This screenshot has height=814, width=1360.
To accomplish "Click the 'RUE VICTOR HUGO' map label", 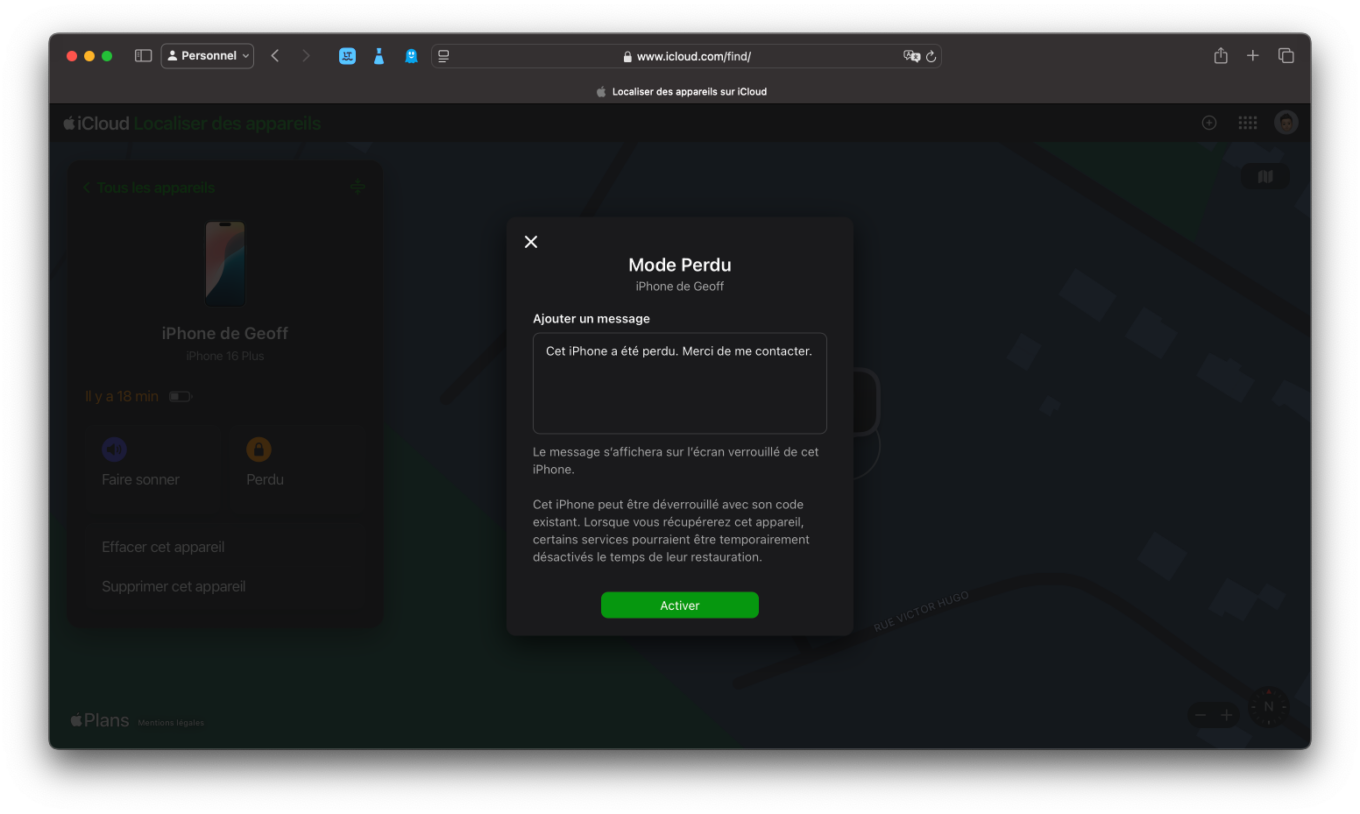I will click(x=921, y=611).
